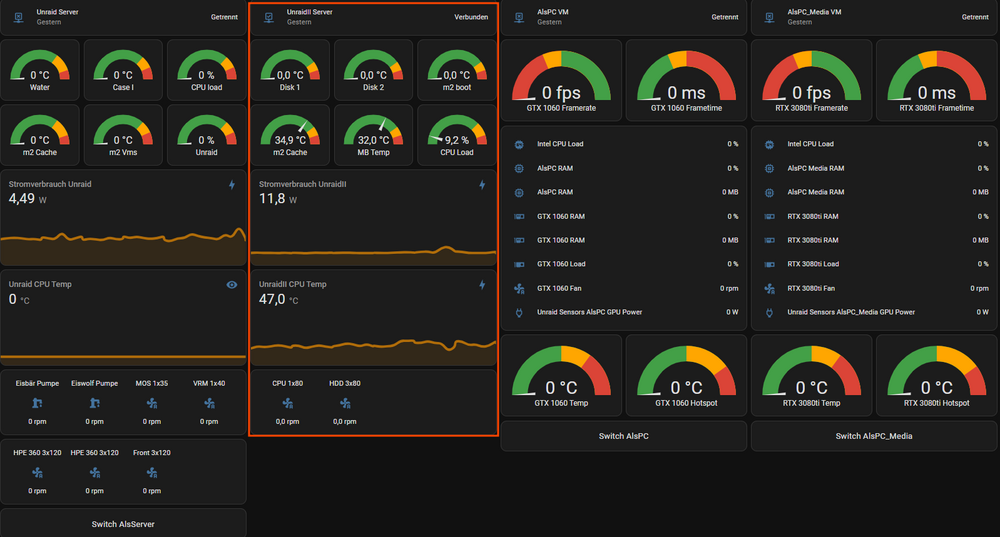This screenshot has width=1000, height=537.
Task: Open the GTX 1060 Hotspot gauge
Action: pos(686,376)
